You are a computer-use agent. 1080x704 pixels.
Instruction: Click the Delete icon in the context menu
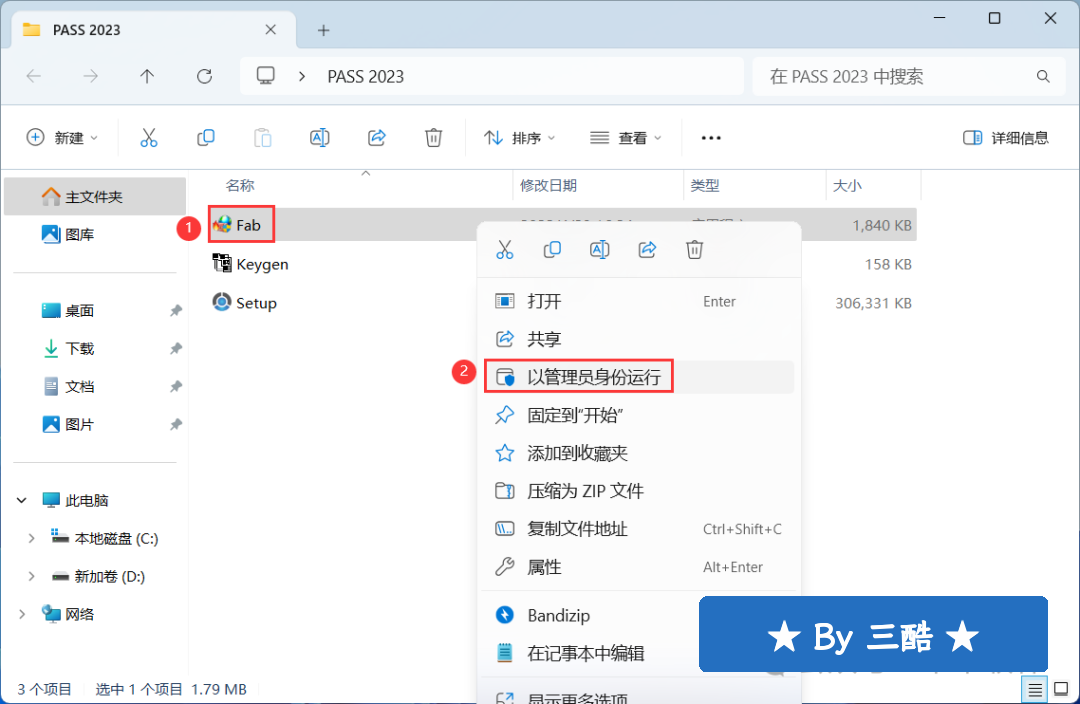[x=694, y=249]
